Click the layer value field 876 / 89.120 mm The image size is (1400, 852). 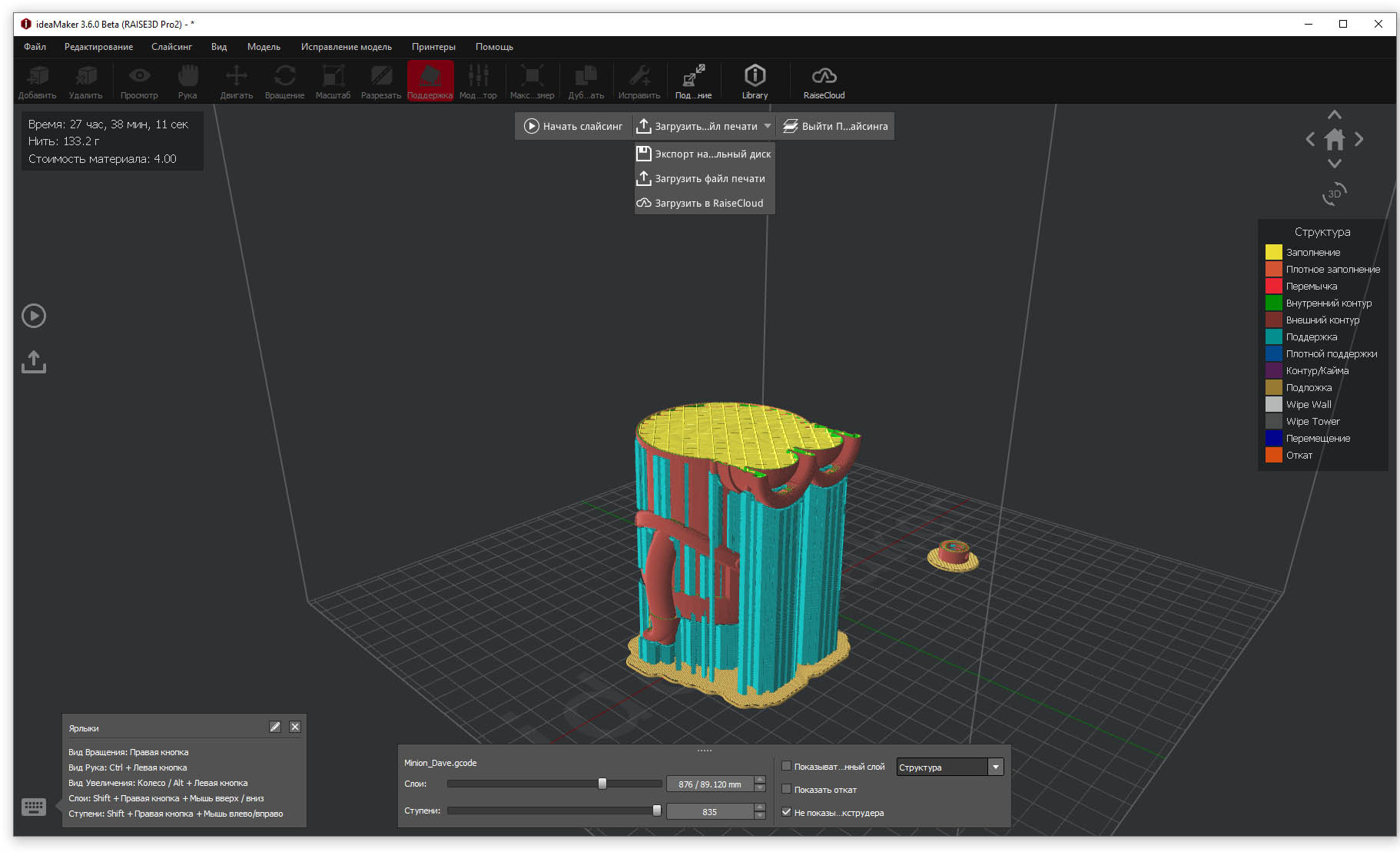[710, 784]
